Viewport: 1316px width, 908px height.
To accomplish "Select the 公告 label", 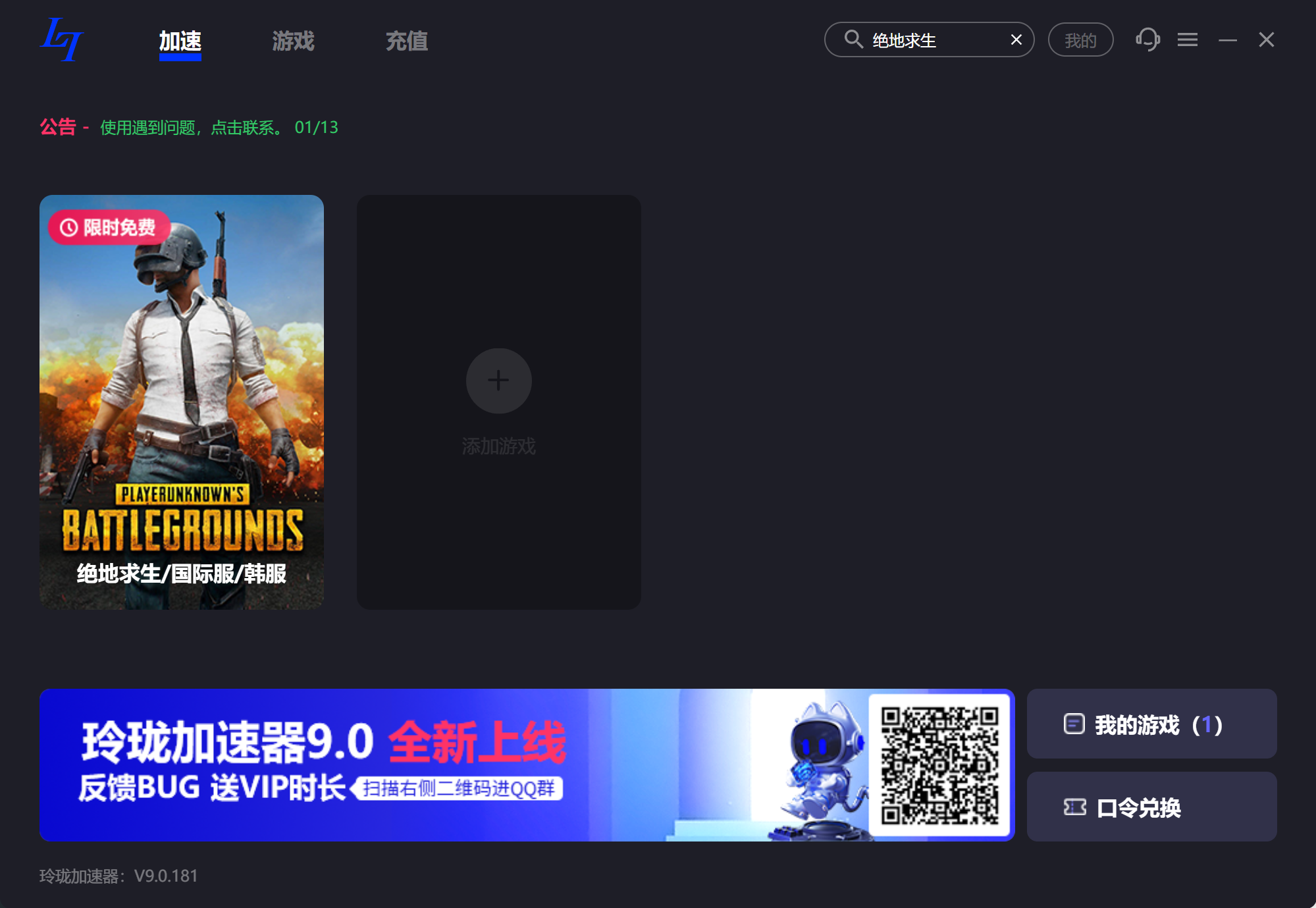I will click(x=58, y=126).
